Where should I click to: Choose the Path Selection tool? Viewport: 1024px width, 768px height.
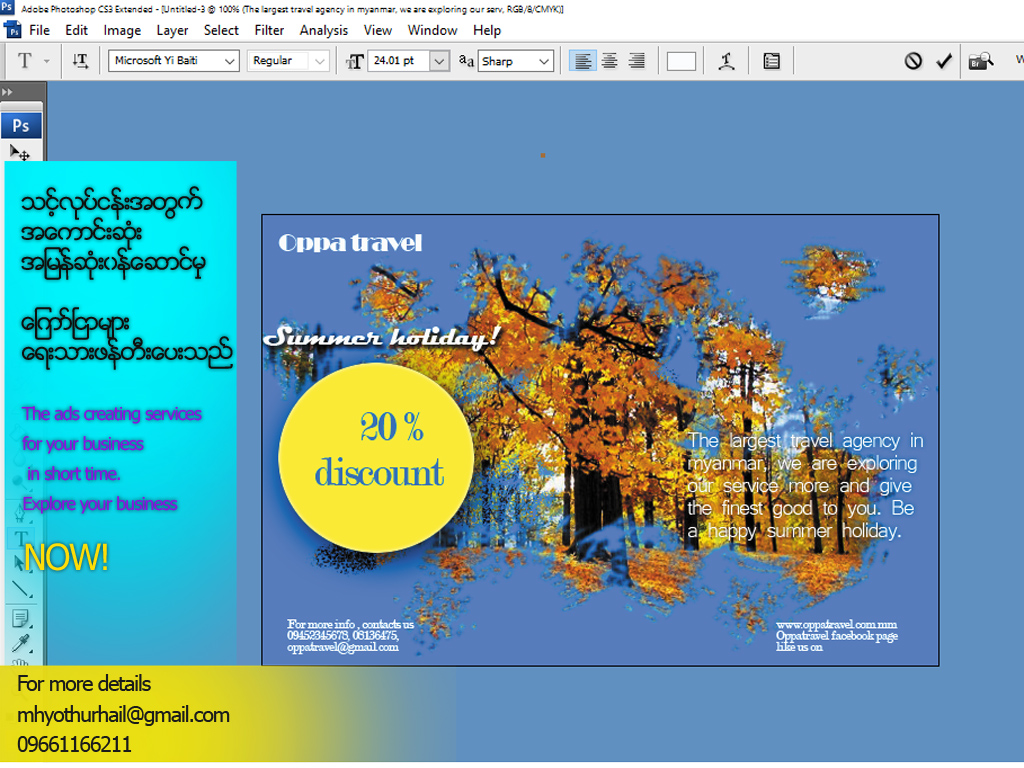point(21,562)
